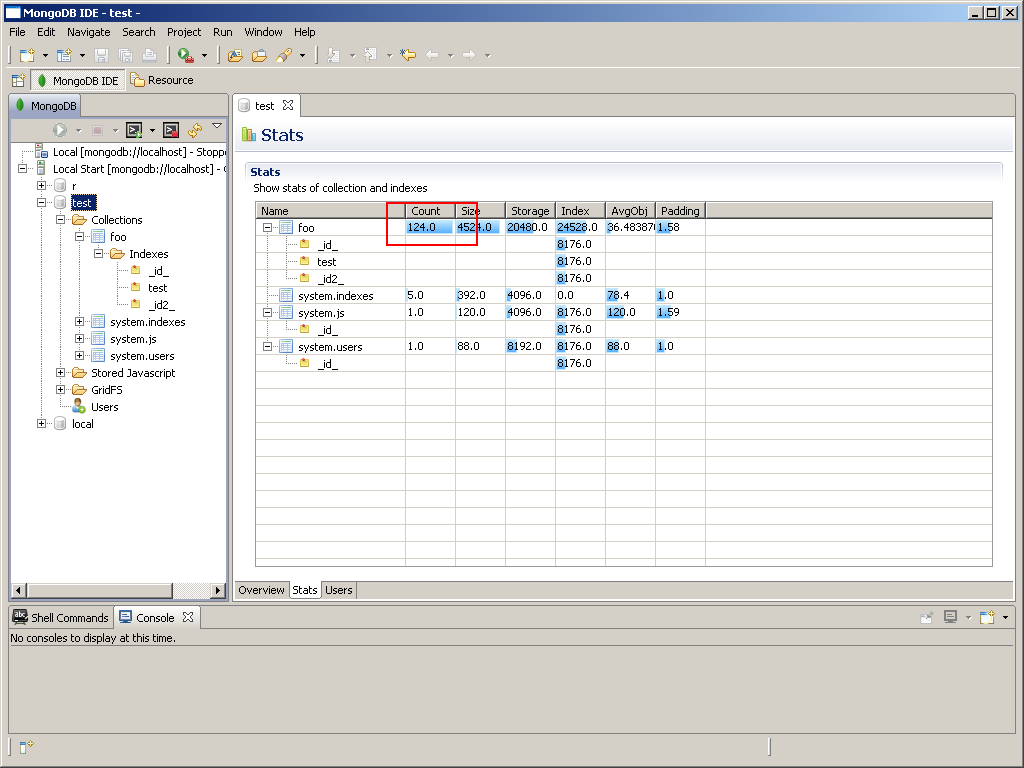Open dropdown arrow beside New wizard icon
Viewport: 1024px width, 768px height.
(x=45, y=56)
